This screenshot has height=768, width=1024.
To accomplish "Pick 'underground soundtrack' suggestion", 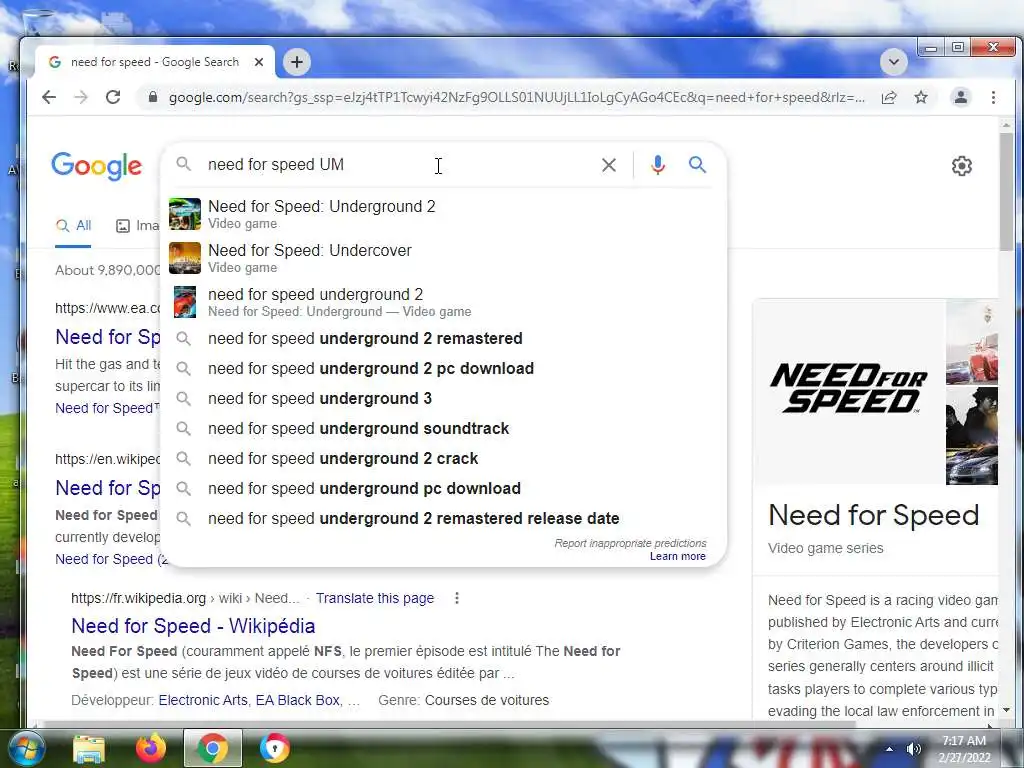I will point(443,428).
